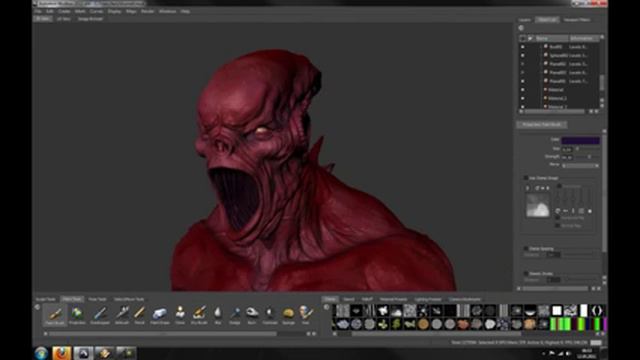
Task: Select the Sponge tool
Action: coord(288,315)
